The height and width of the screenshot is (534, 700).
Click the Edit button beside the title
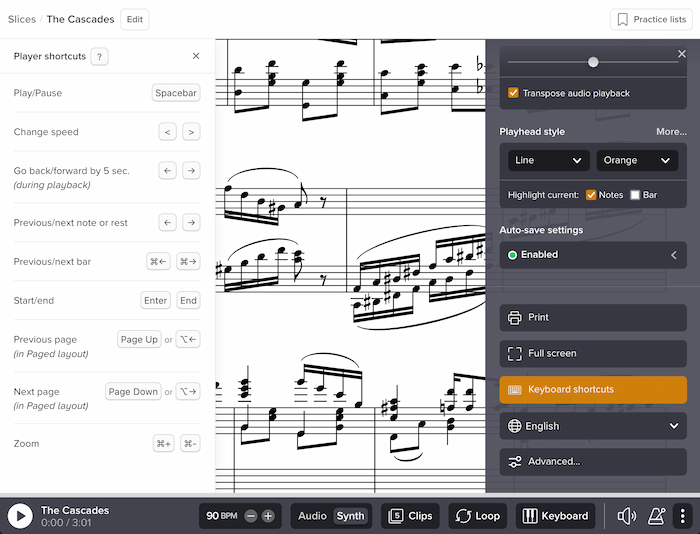(x=135, y=20)
